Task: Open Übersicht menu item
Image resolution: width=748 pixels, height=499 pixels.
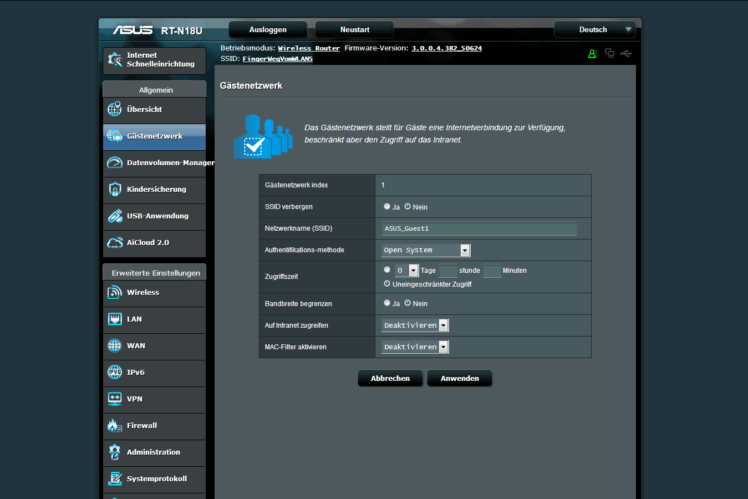Action: pyautogui.click(x=155, y=109)
